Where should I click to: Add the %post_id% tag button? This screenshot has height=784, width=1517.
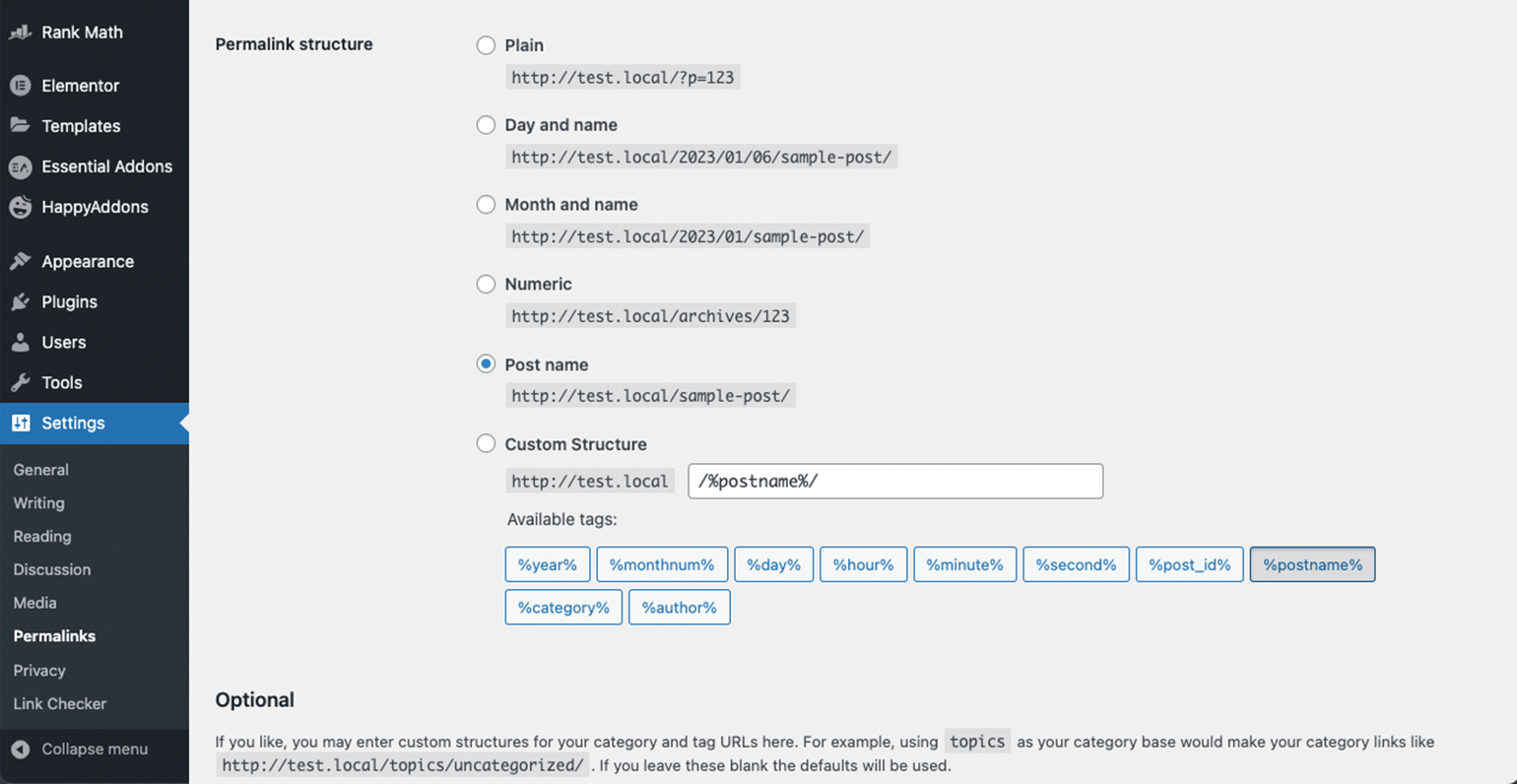1190,564
